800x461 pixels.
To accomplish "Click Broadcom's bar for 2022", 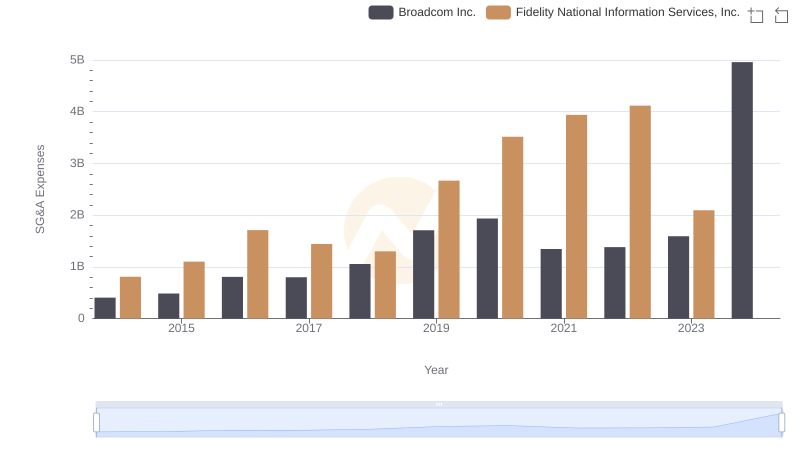I will click(615, 283).
